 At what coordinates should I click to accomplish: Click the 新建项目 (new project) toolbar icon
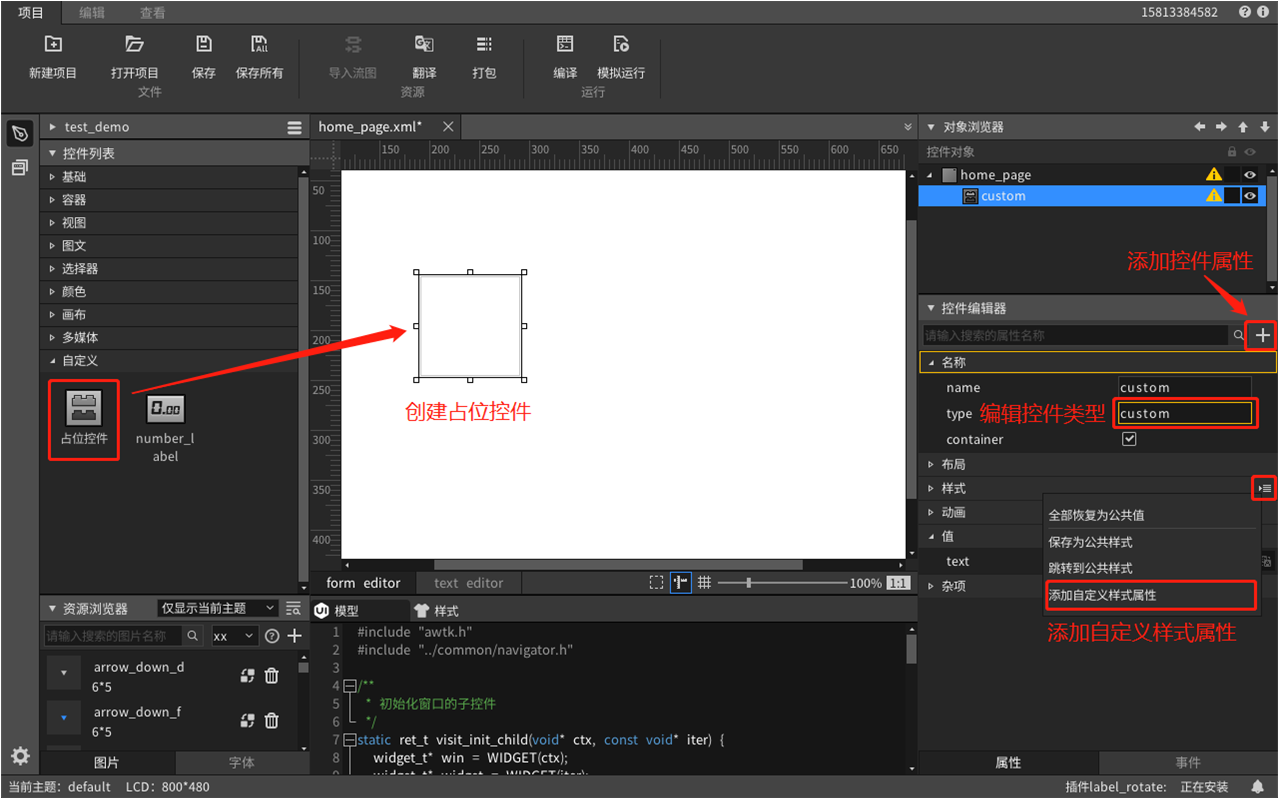[x=53, y=44]
